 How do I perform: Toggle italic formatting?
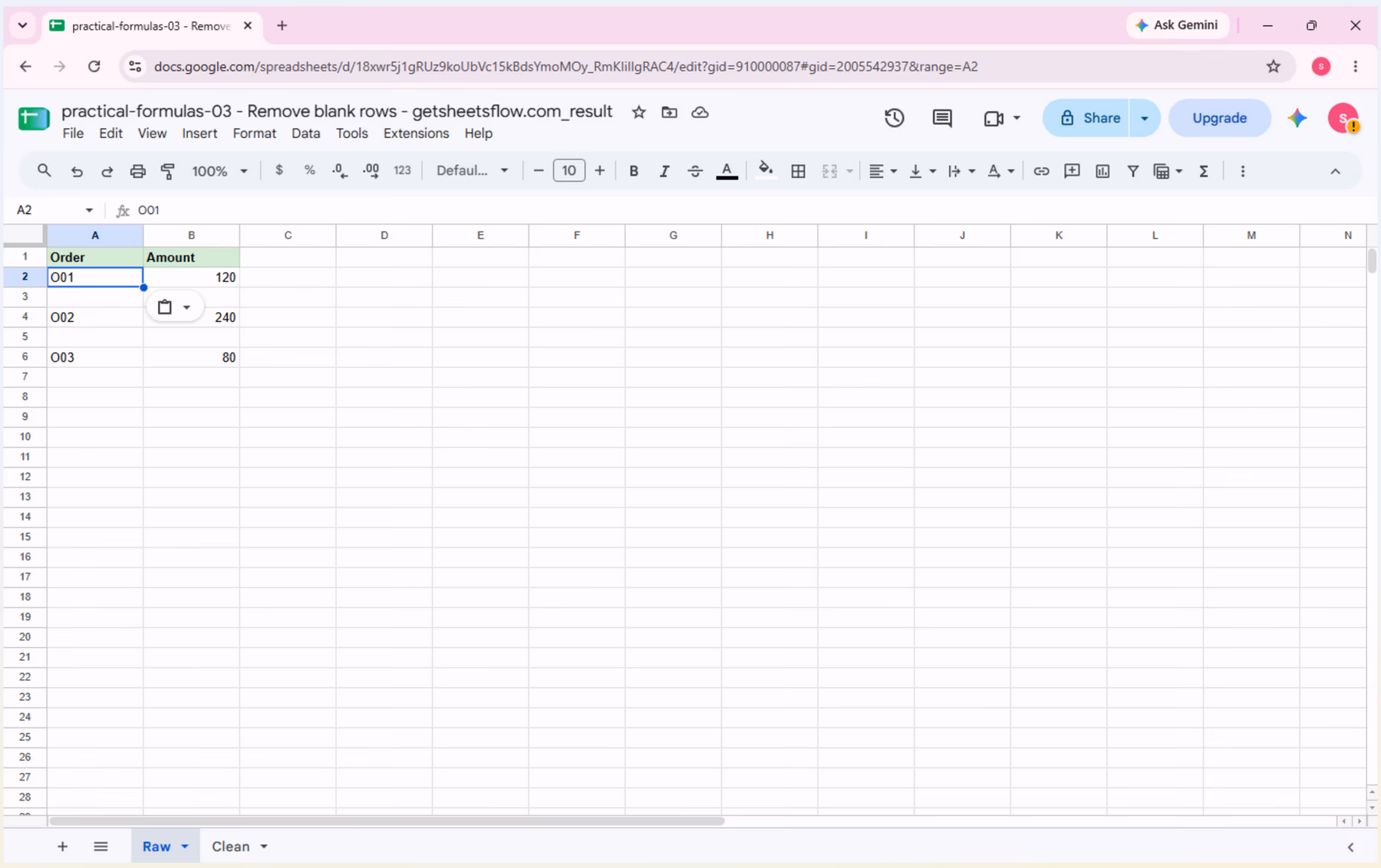tap(664, 171)
